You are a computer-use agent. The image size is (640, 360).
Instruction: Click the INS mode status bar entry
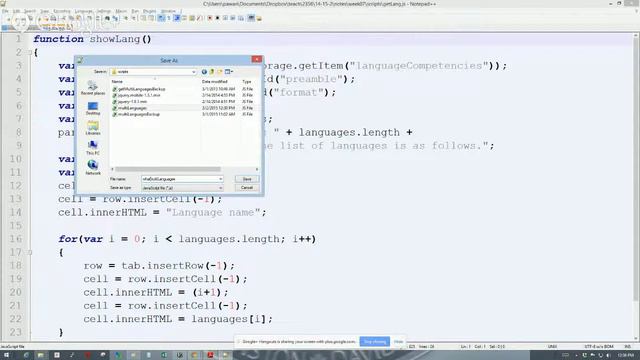tap(628, 347)
